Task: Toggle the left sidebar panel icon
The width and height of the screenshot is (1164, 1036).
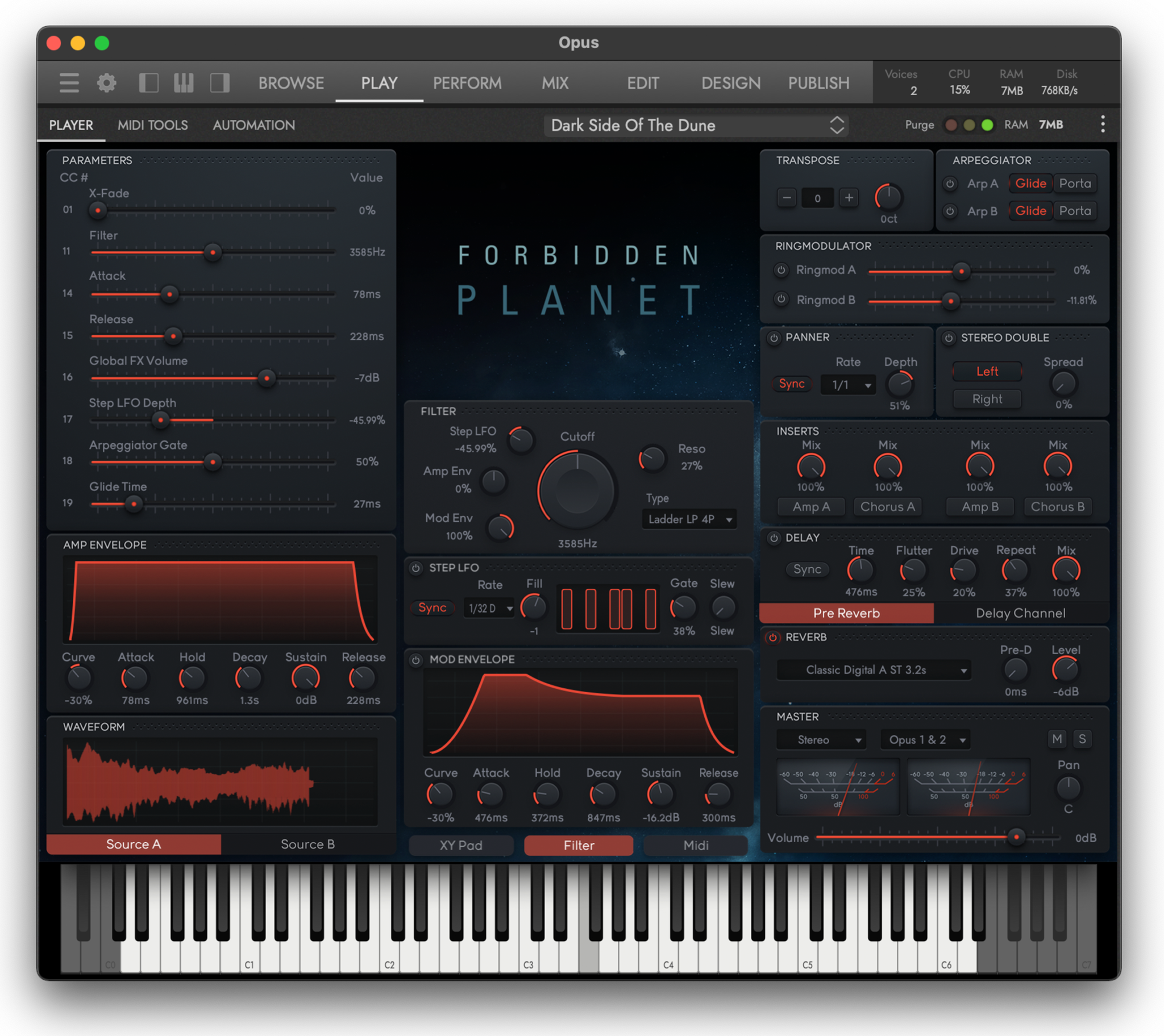Action: (x=149, y=83)
